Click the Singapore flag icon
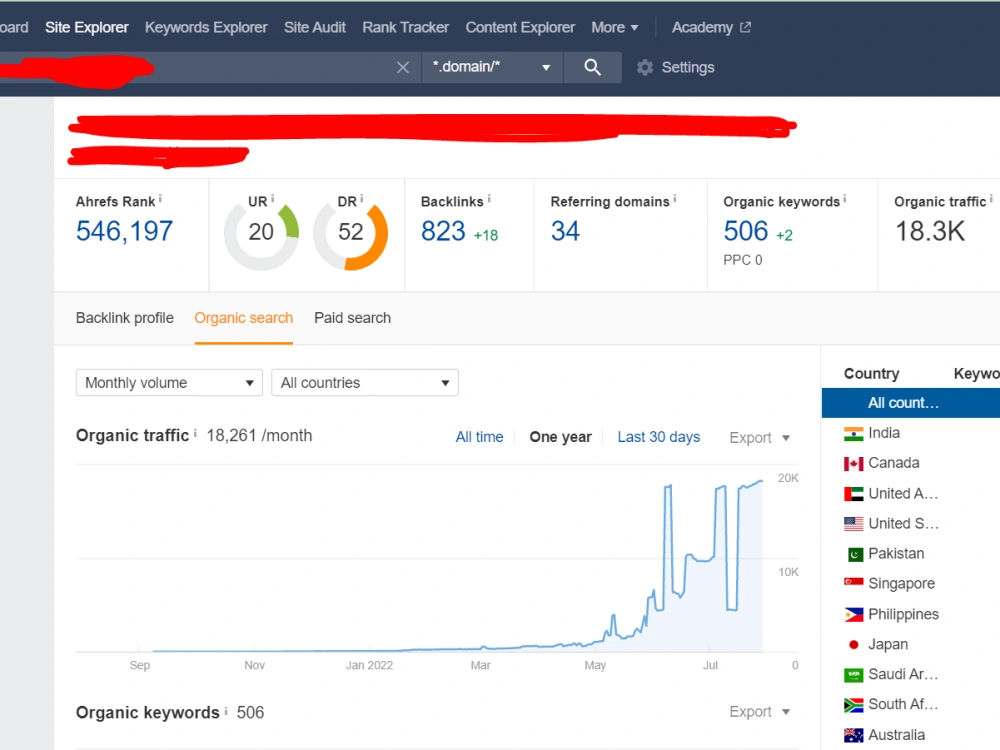The width and height of the screenshot is (1000, 750). click(853, 582)
